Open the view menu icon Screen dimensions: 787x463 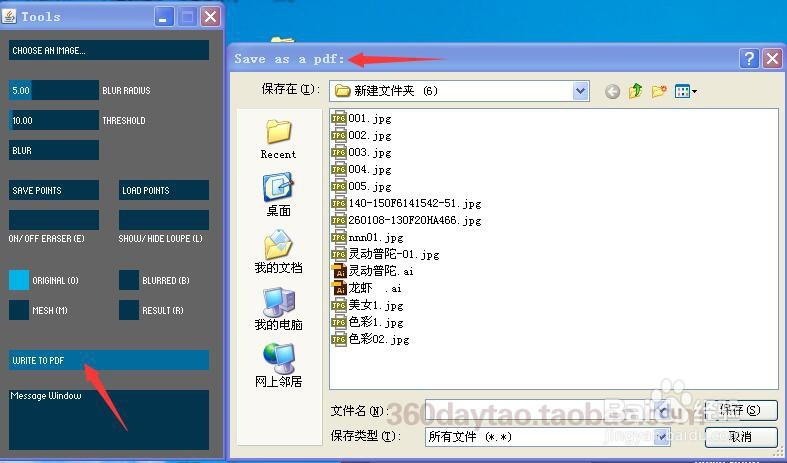point(686,91)
